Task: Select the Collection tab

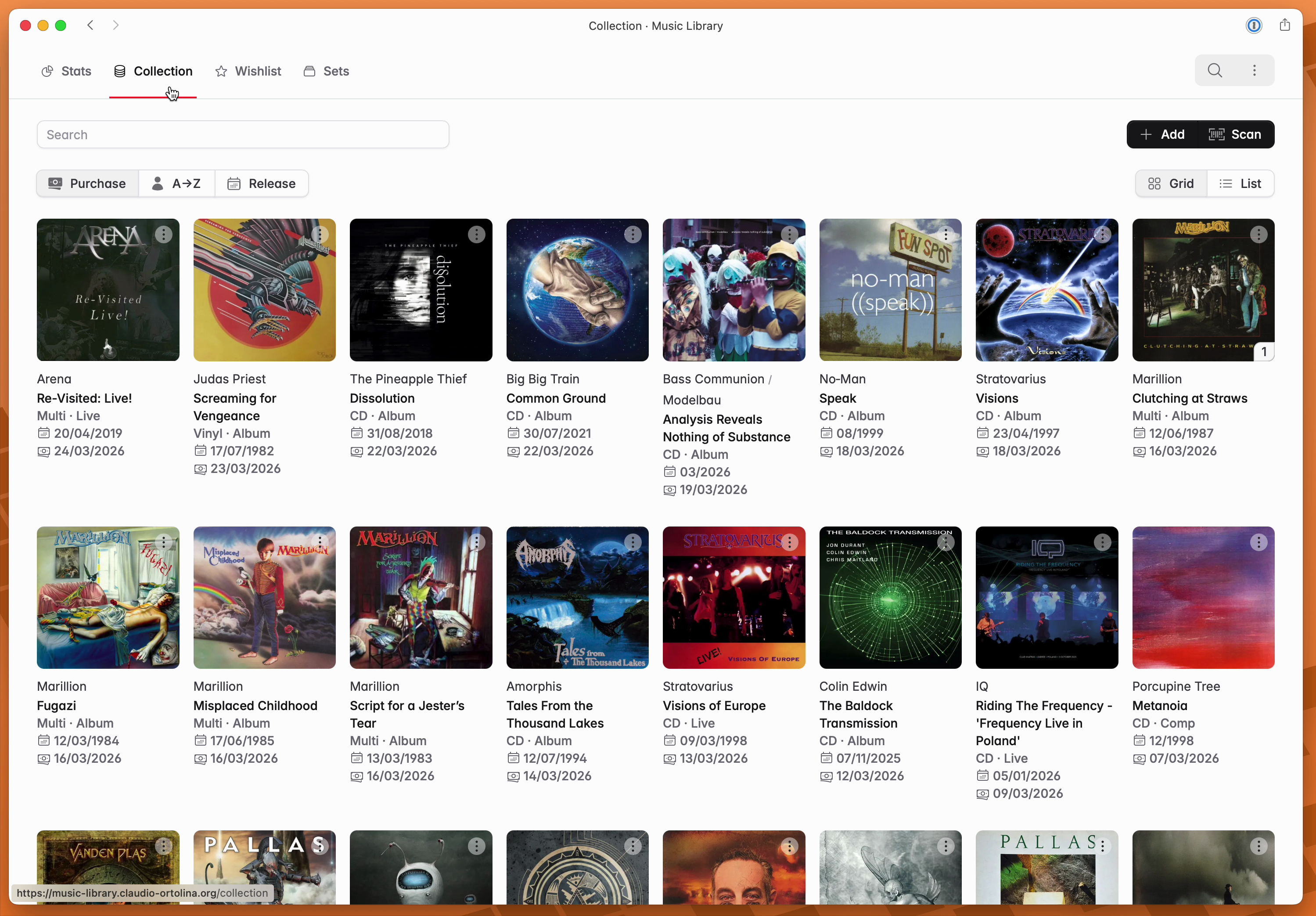Action: pos(153,71)
